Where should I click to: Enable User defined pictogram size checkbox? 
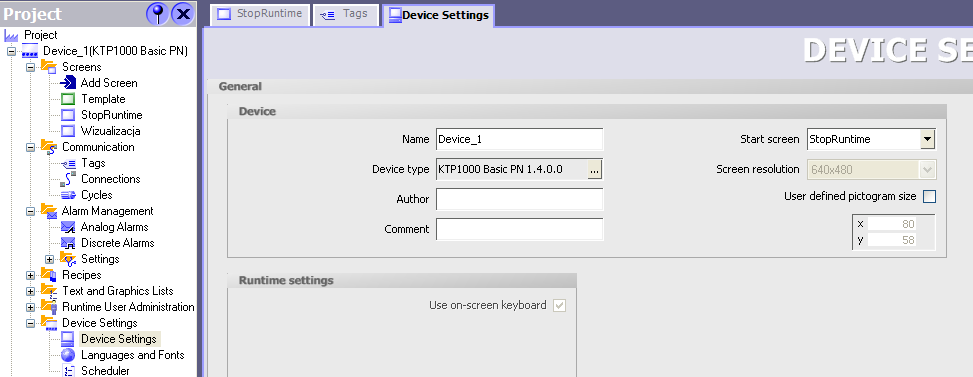930,197
